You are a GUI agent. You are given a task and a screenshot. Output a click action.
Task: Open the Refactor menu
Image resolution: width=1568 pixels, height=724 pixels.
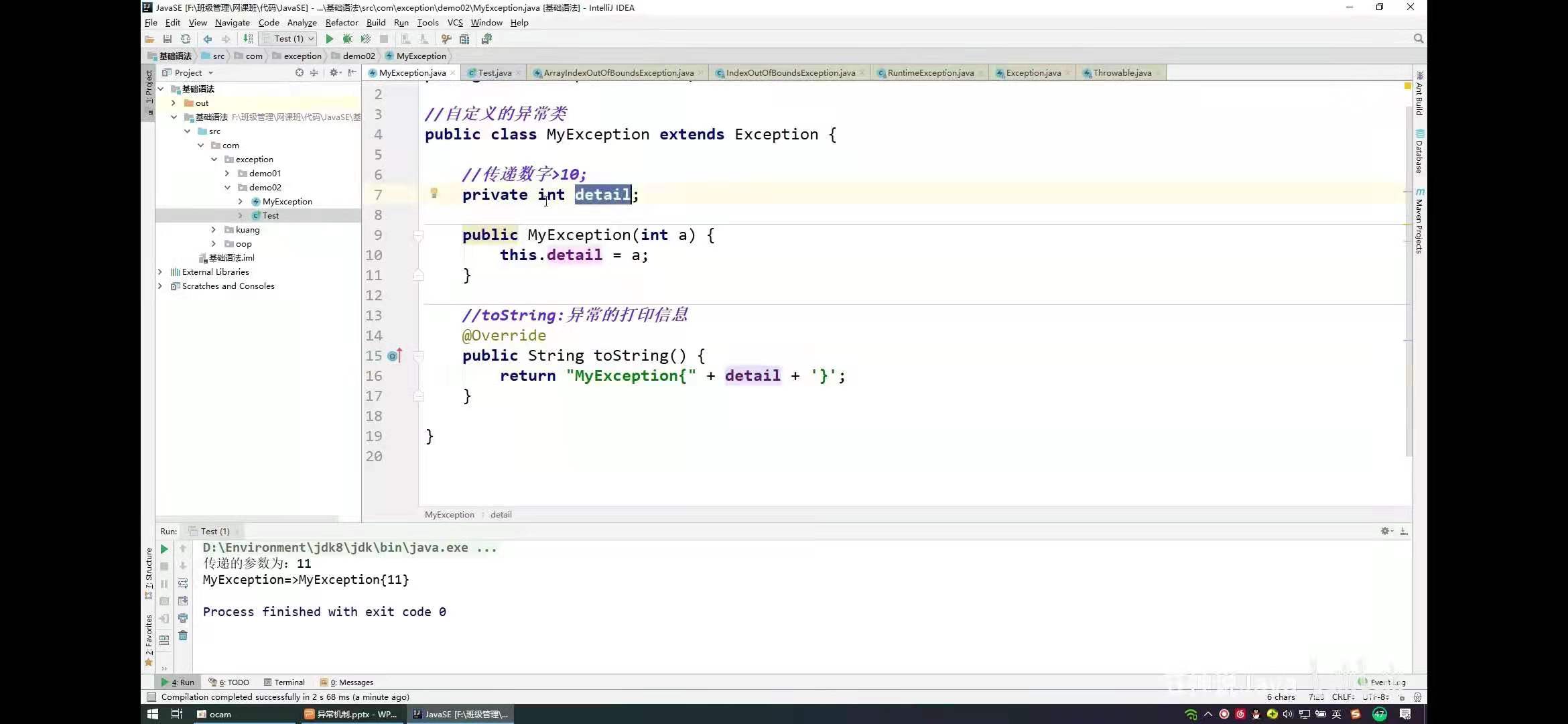pos(341,22)
